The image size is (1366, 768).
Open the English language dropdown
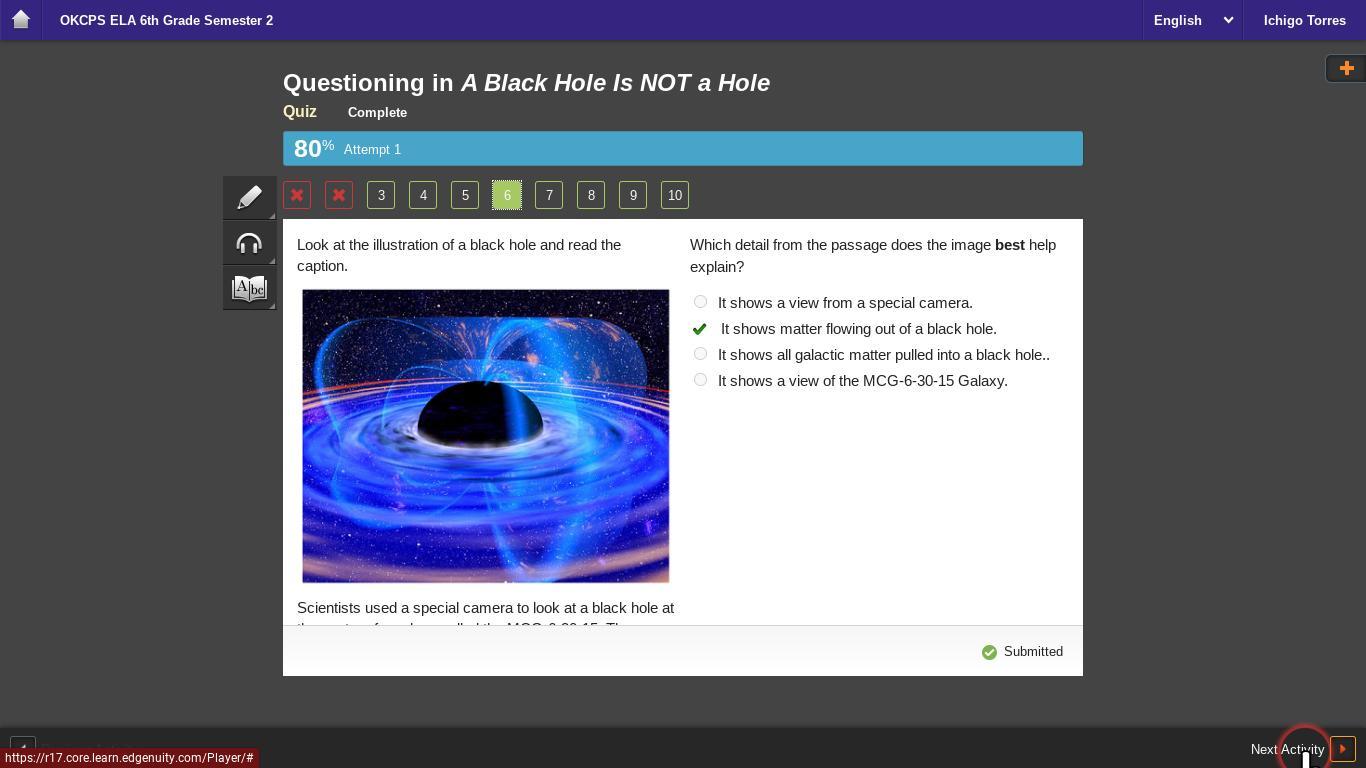1193,20
